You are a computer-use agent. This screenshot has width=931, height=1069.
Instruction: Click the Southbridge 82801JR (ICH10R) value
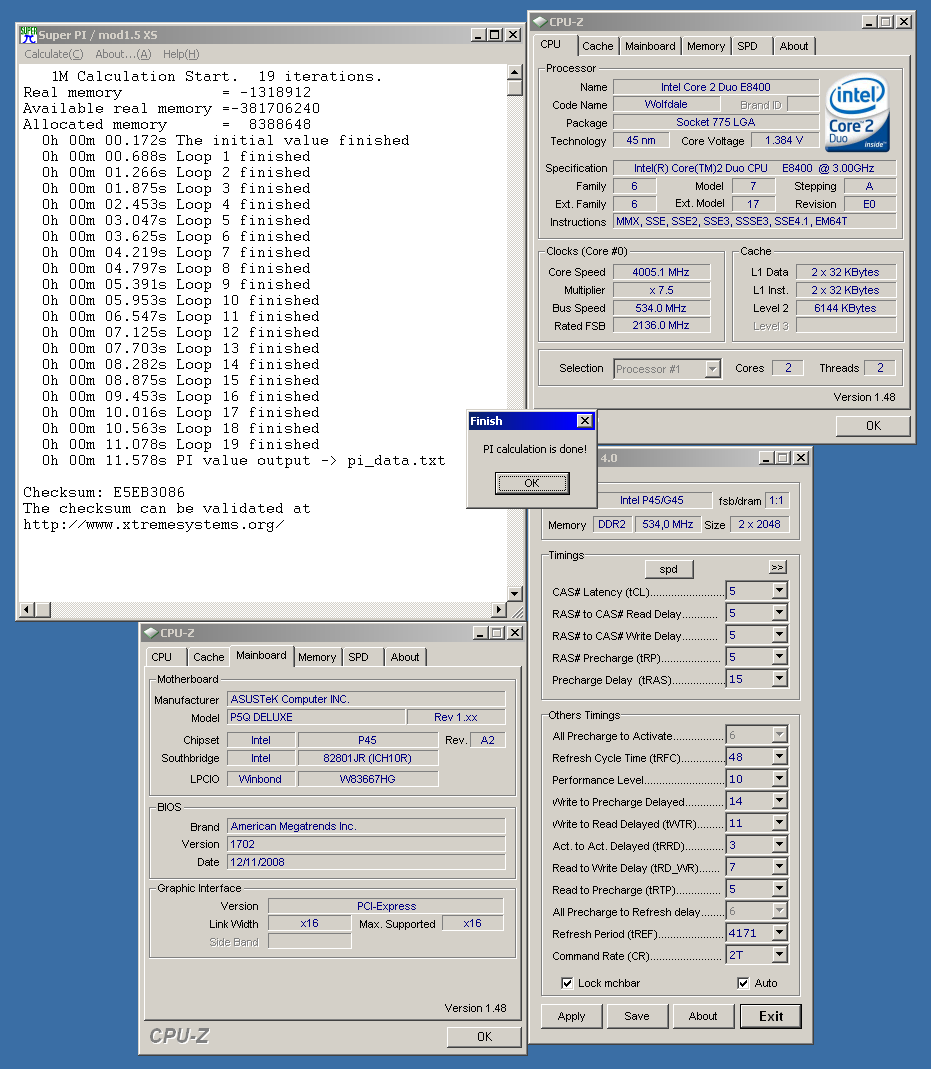coord(367,758)
